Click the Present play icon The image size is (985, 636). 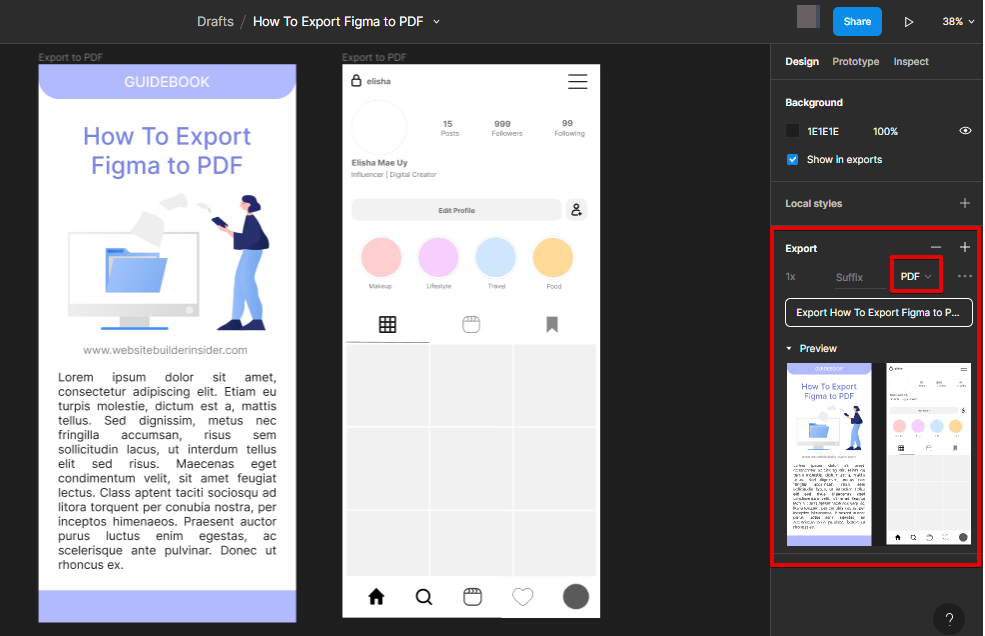pyautogui.click(x=909, y=21)
